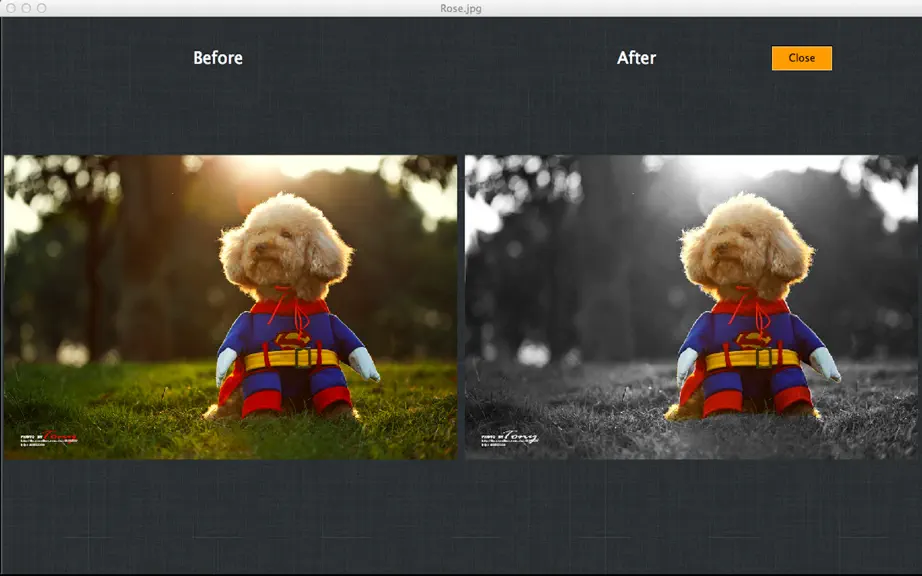Image resolution: width=922 pixels, height=576 pixels.
Task: Select the After color-splash photo
Action: (691, 307)
